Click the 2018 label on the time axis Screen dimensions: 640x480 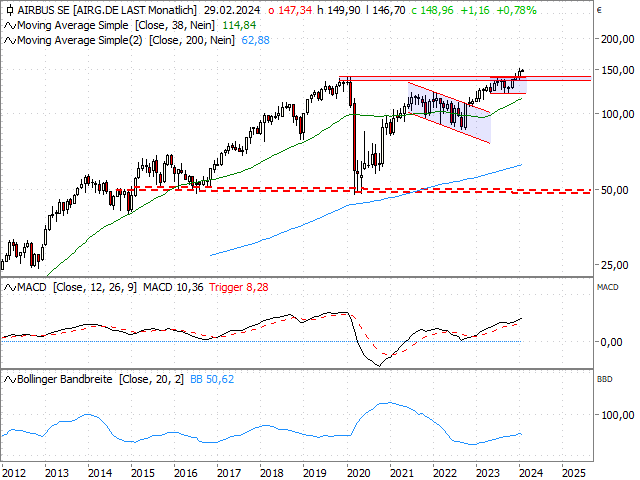point(271,473)
